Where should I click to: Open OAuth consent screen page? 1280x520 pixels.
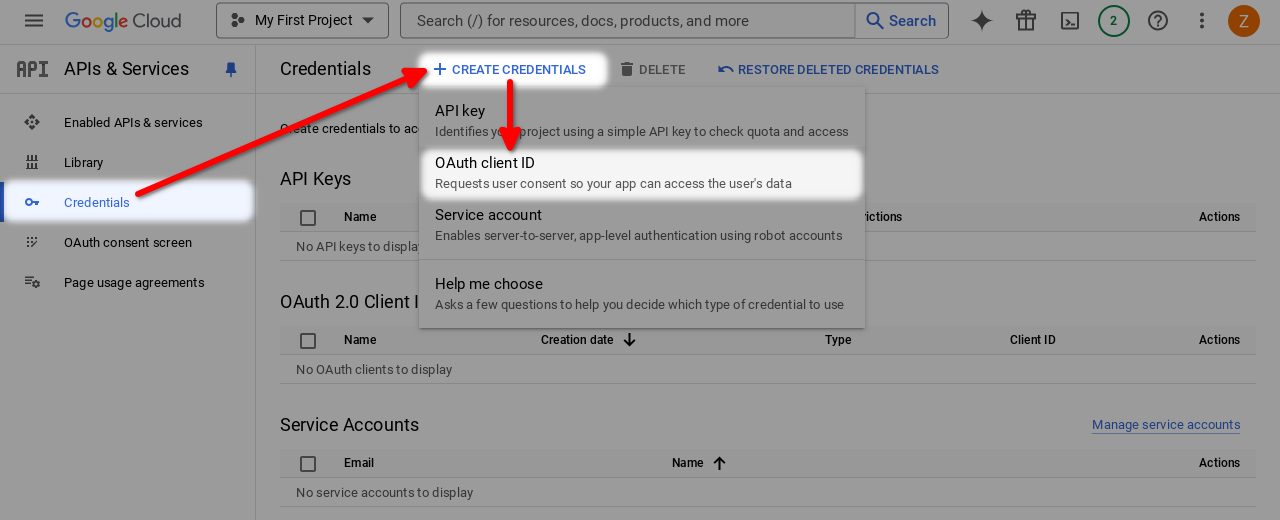coord(128,242)
